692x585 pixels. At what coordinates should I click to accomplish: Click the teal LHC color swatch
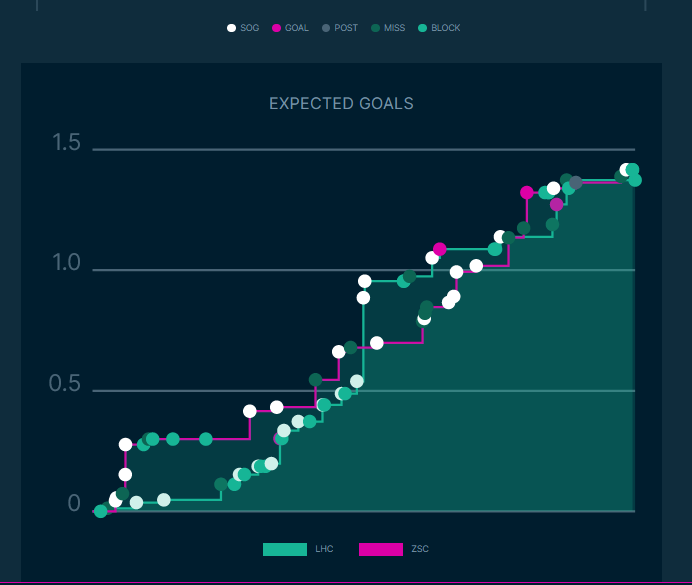pyautogui.click(x=284, y=549)
